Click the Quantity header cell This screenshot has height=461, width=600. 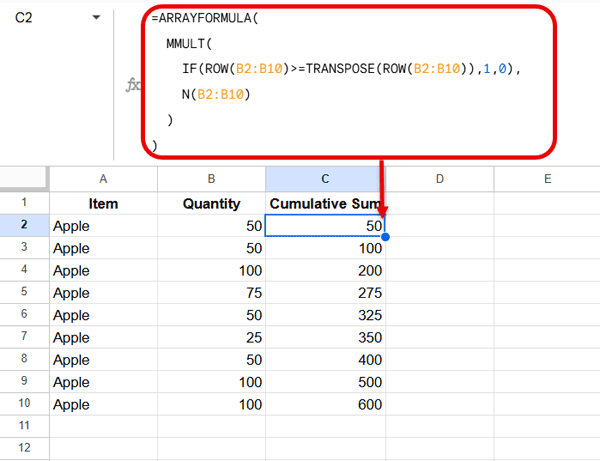[x=211, y=204]
